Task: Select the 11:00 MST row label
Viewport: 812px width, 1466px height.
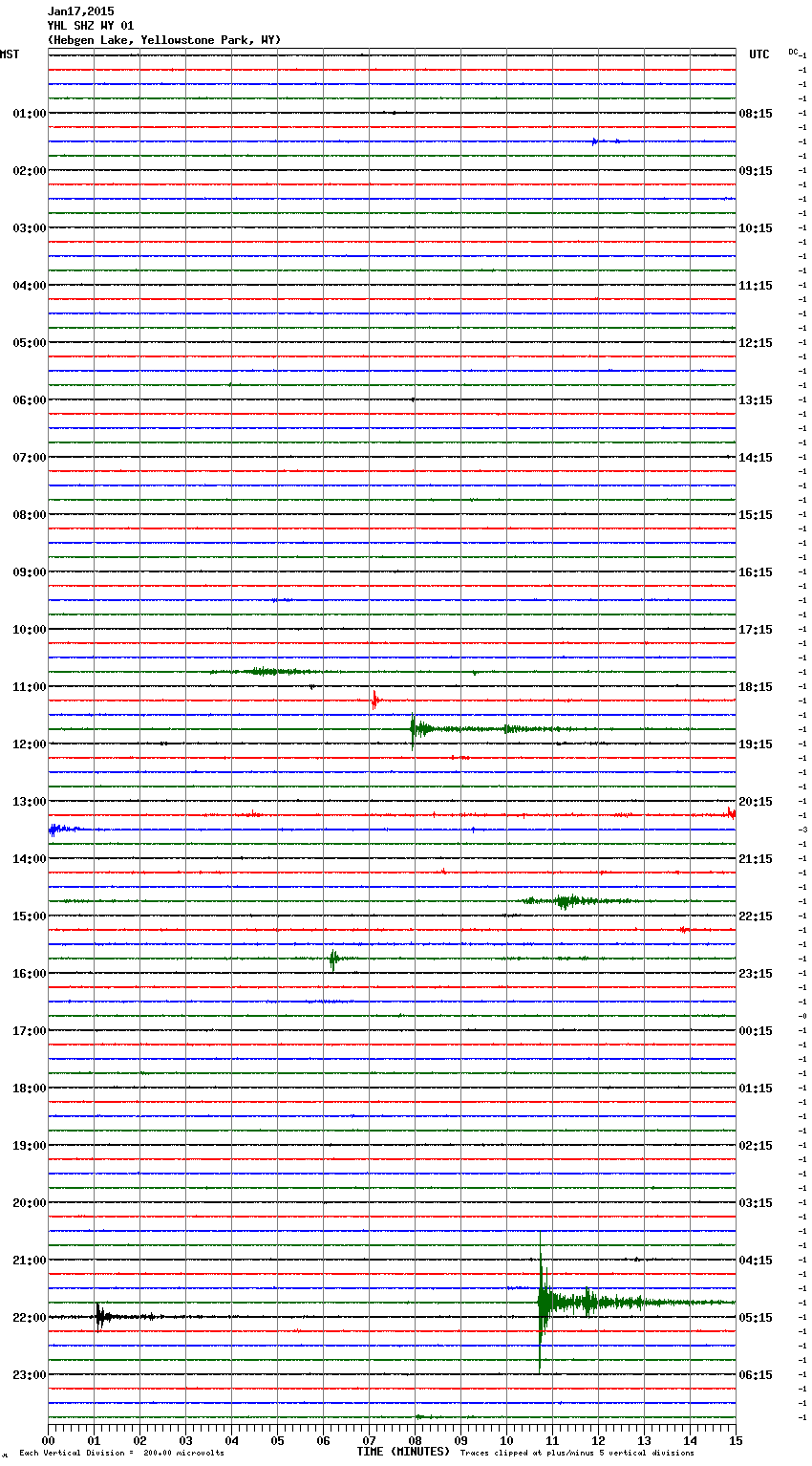Action: [30, 687]
